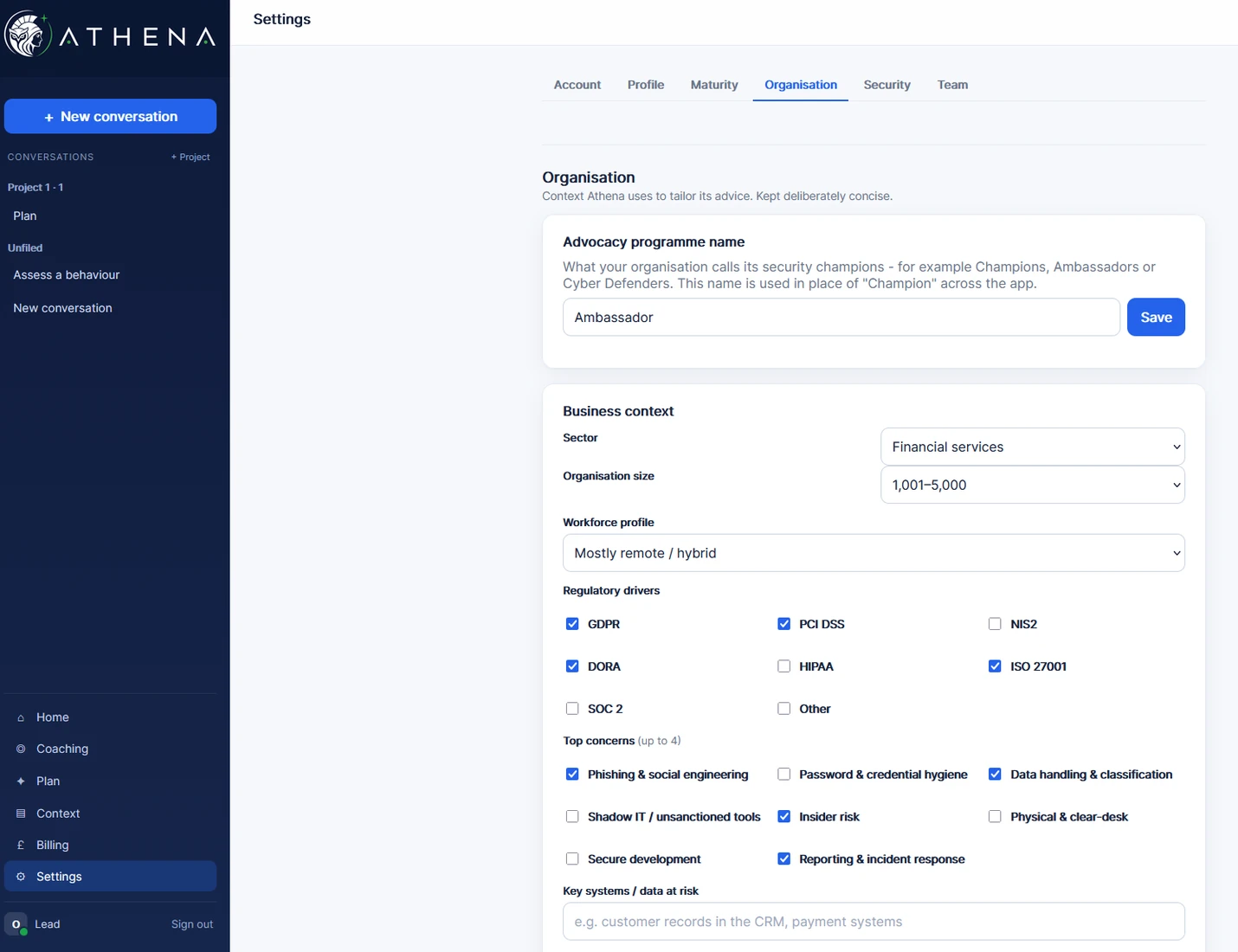Select the Organisation tab
This screenshot has width=1238, height=952.
pos(801,85)
